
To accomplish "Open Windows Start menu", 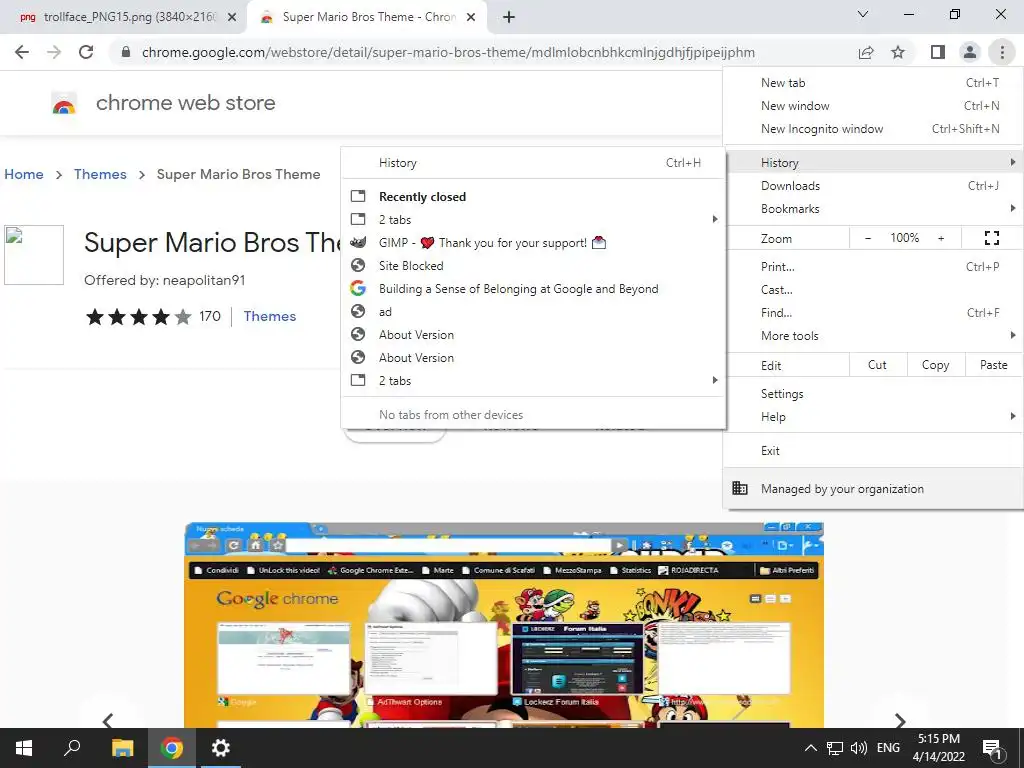I will pos(24,748).
